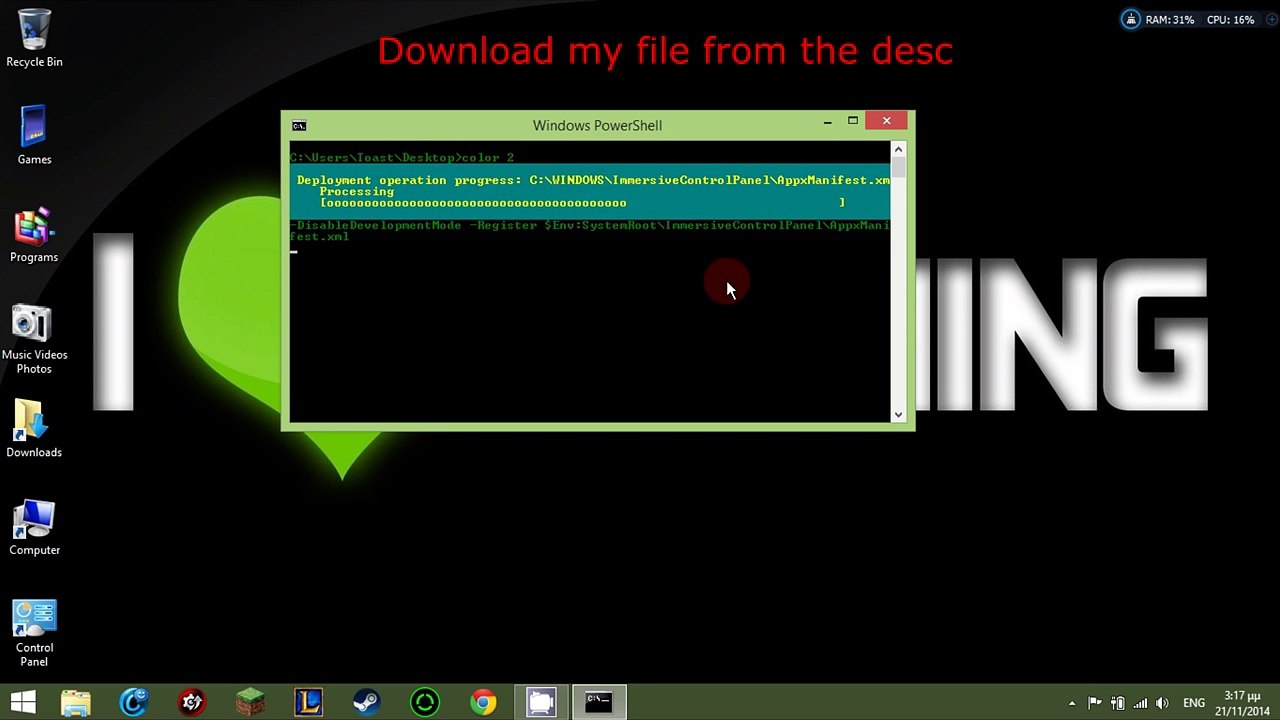This screenshot has width=1280, height=720.
Task: Open the Action Center flag icon
Action: [1095, 703]
